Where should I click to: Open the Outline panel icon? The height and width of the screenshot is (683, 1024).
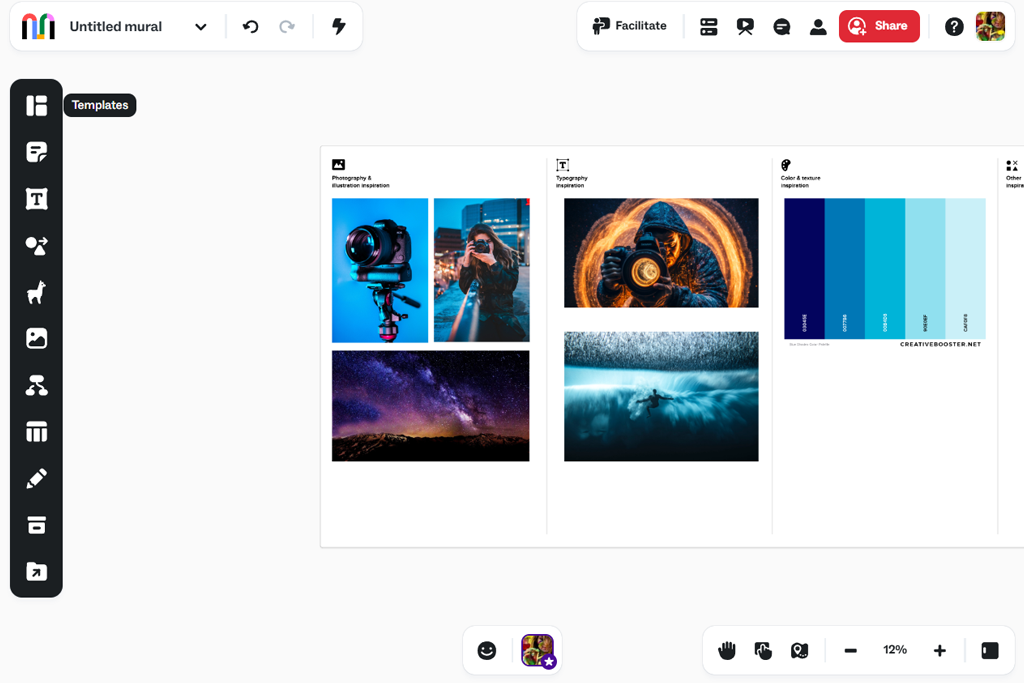click(709, 27)
